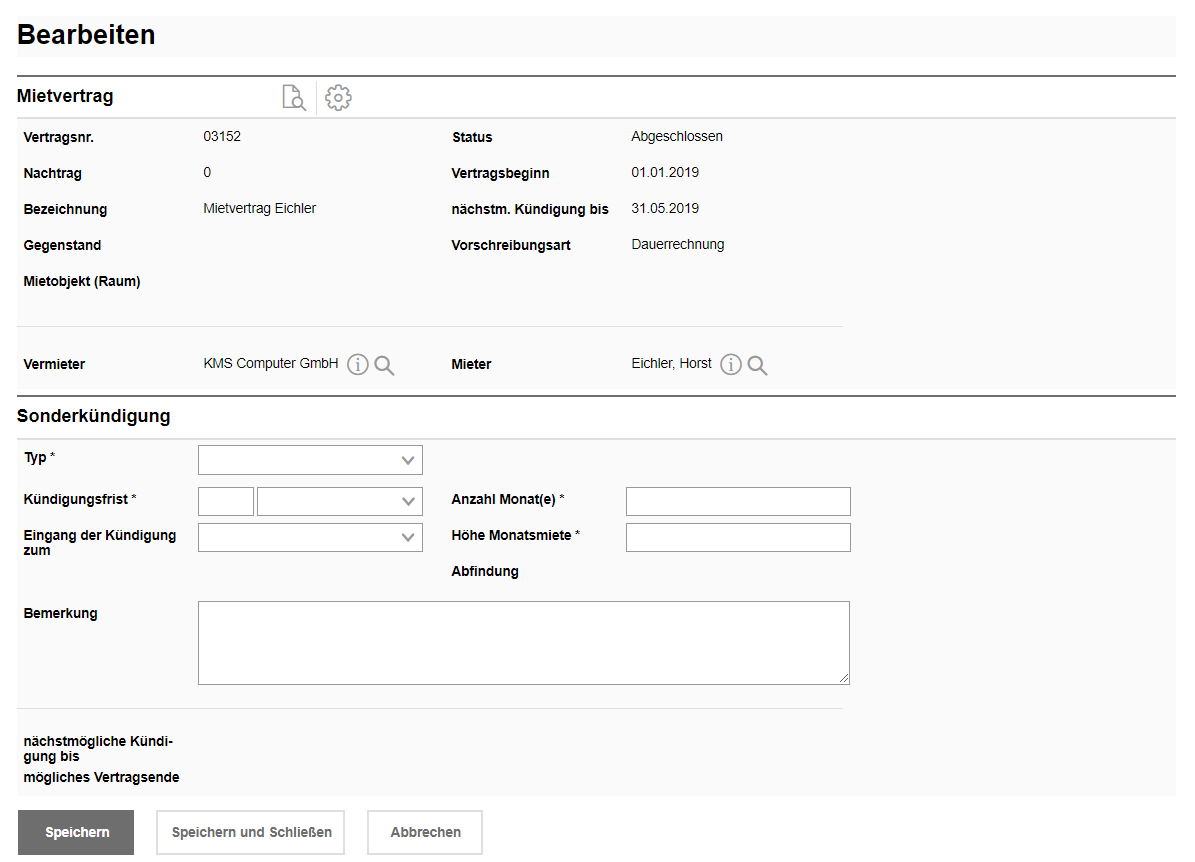Image resolution: width=1195 pixels, height=862 pixels.
Task: Open the Kündigungsfrist unit dropdown
Action: coord(339,502)
